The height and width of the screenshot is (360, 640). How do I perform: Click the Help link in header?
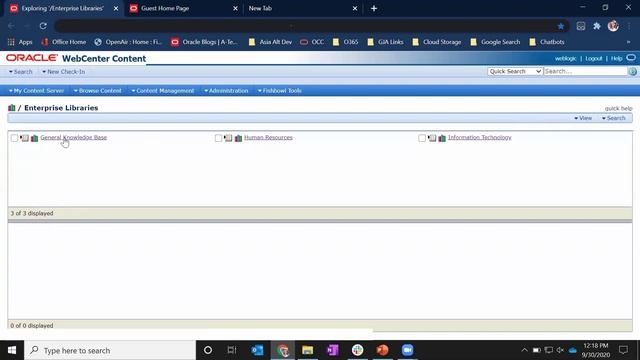click(616, 58)
